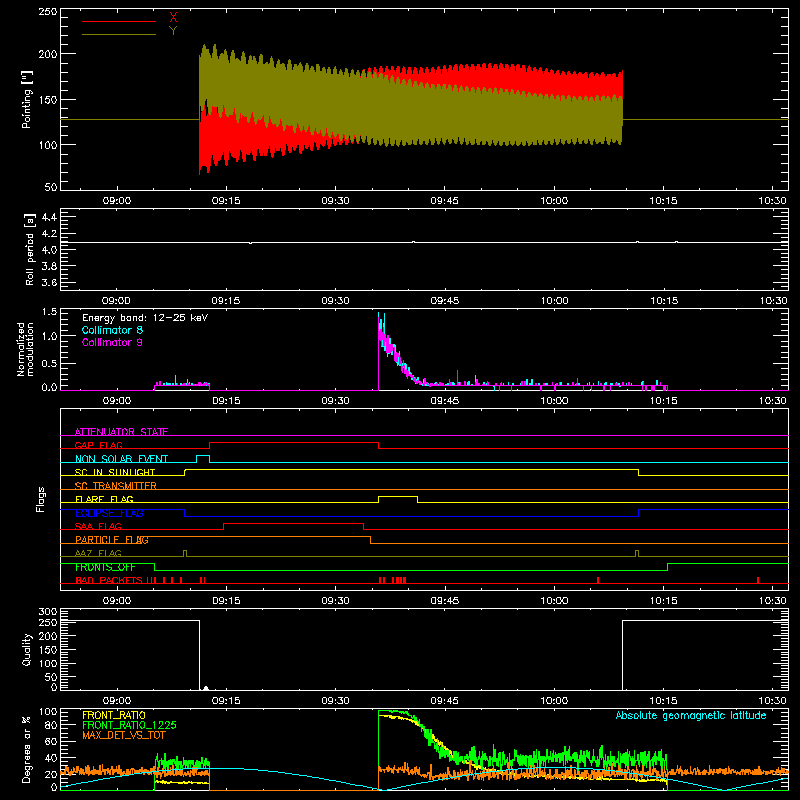800x800 pixels.
Task: Select the green FRONT_RATIO_1225 legend entry
Action: click(130, 725)
